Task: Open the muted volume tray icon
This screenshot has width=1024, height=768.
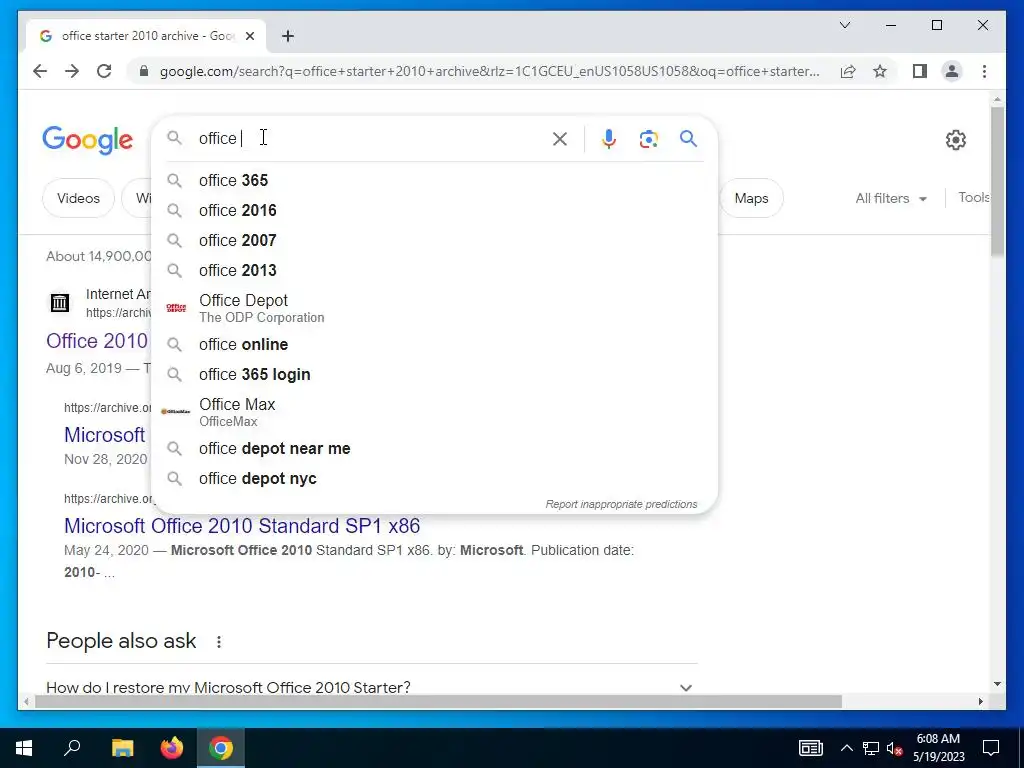Action: [894, 748]
